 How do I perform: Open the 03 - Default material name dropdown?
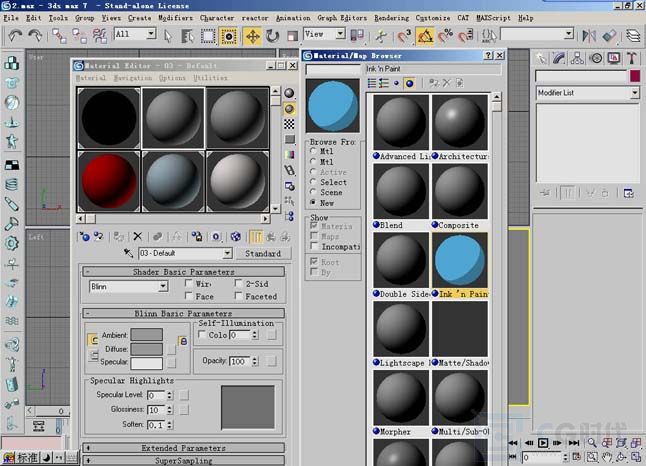pyautogui.click(x=227, y=253)
